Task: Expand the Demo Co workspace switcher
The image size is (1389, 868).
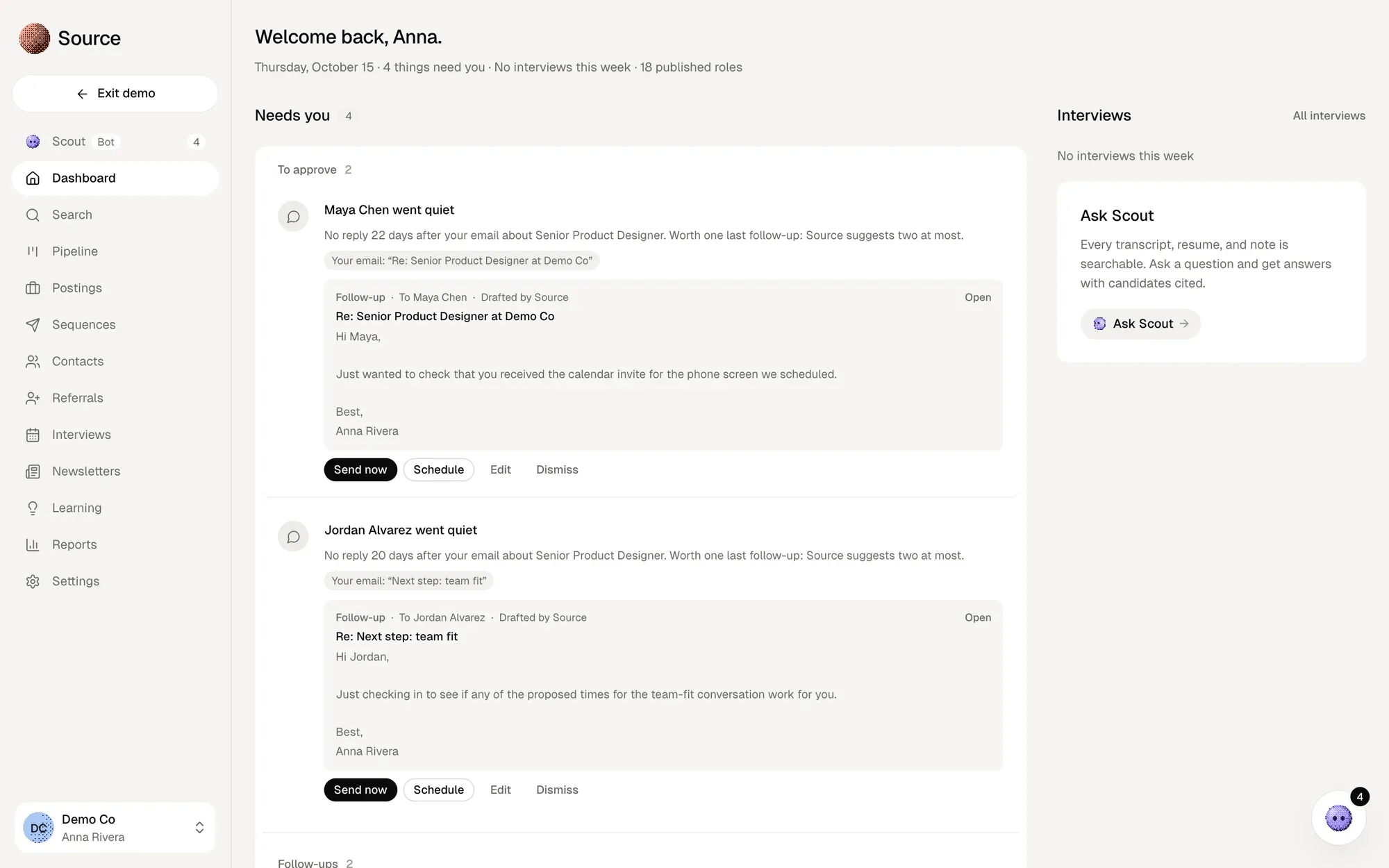Action: (115, 828)
